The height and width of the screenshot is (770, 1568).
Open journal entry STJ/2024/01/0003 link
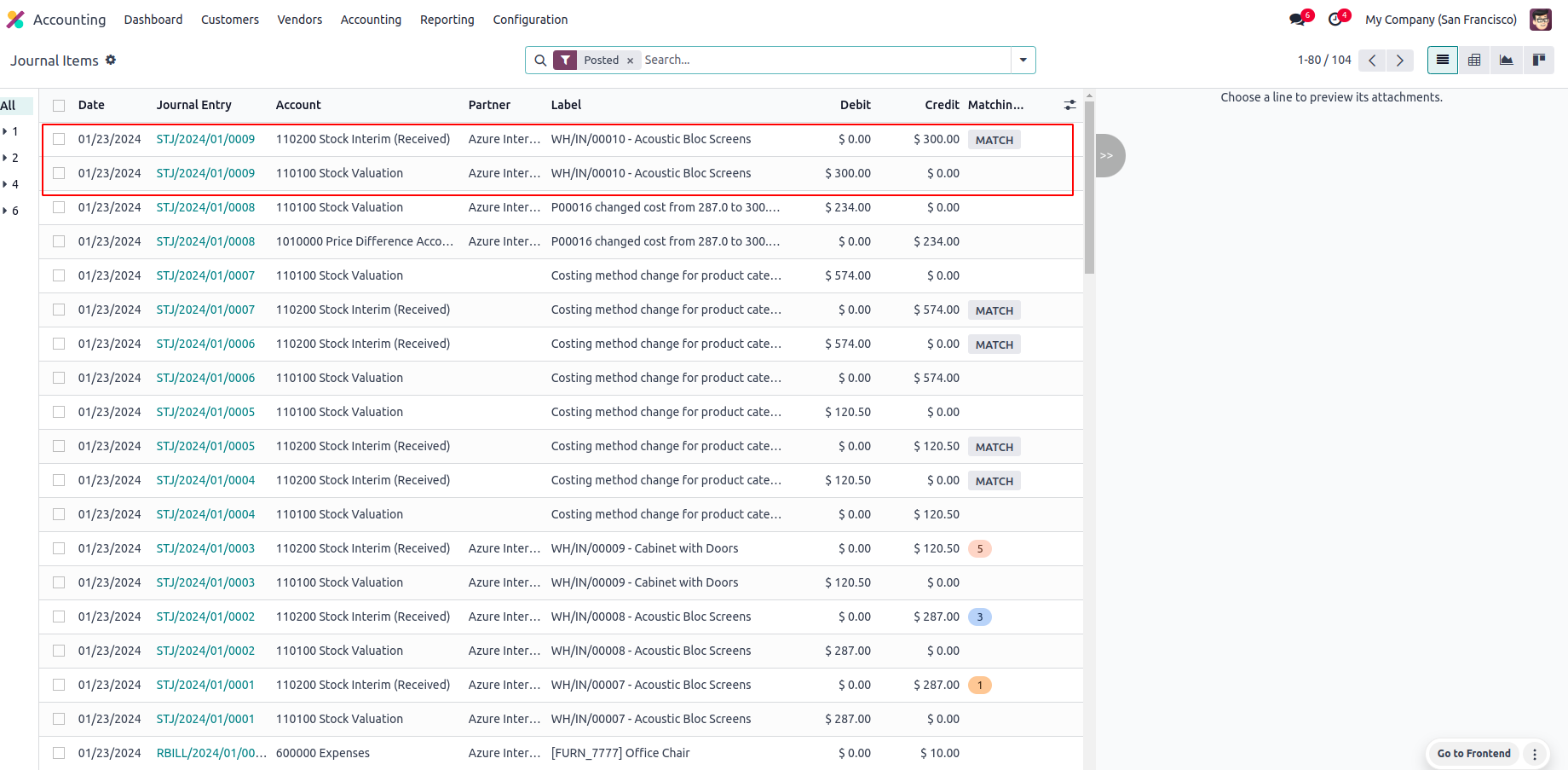[205, 548]
